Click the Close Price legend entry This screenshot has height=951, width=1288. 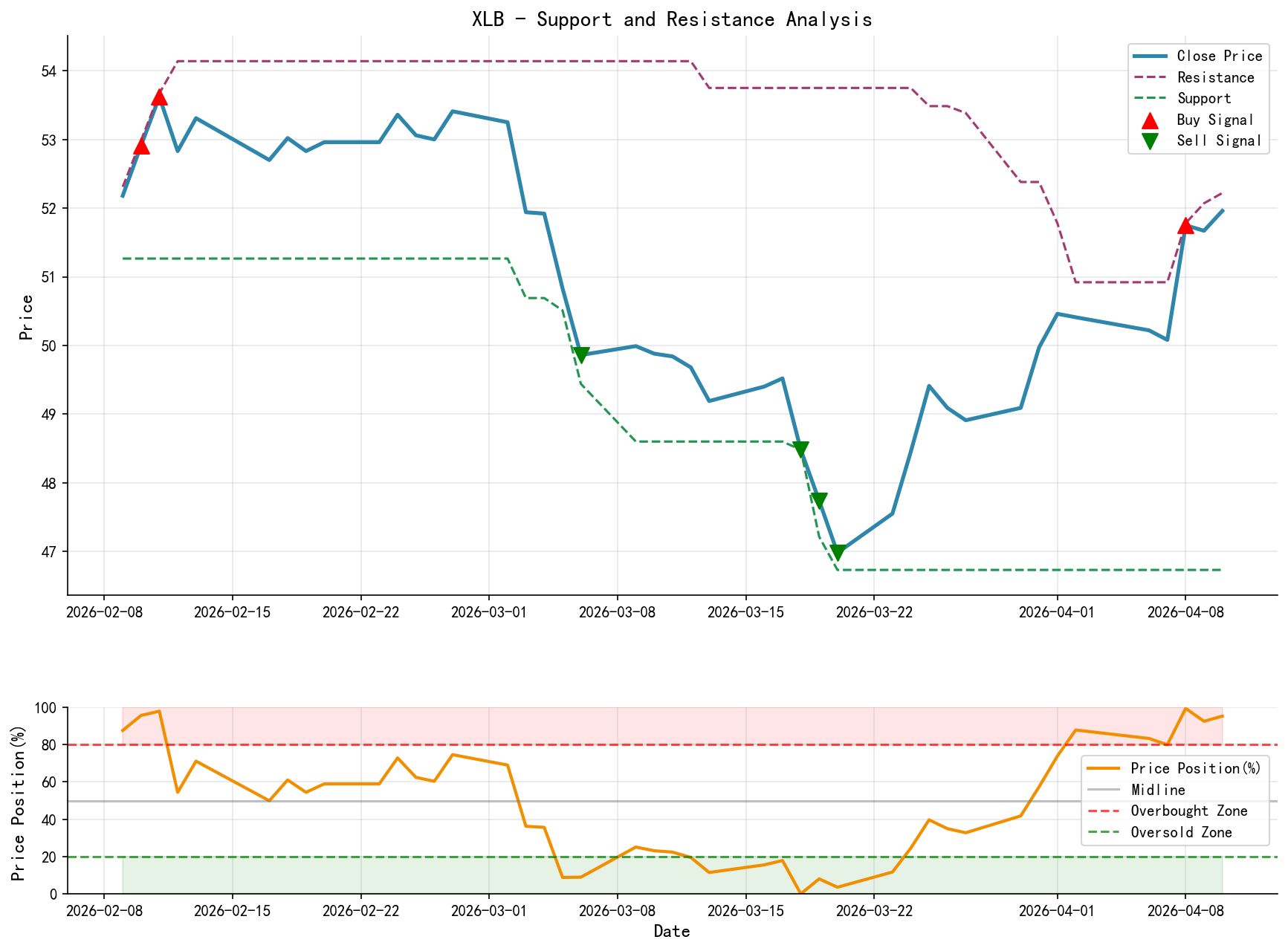click(1197, 56)
